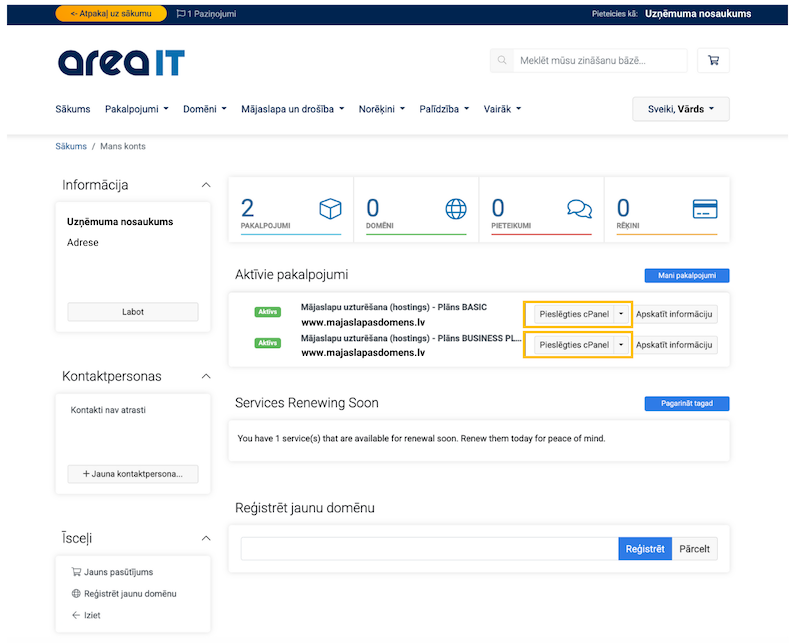800x644 pixels.
Task: Open the shopping cart icon
Action: point(713,60)
